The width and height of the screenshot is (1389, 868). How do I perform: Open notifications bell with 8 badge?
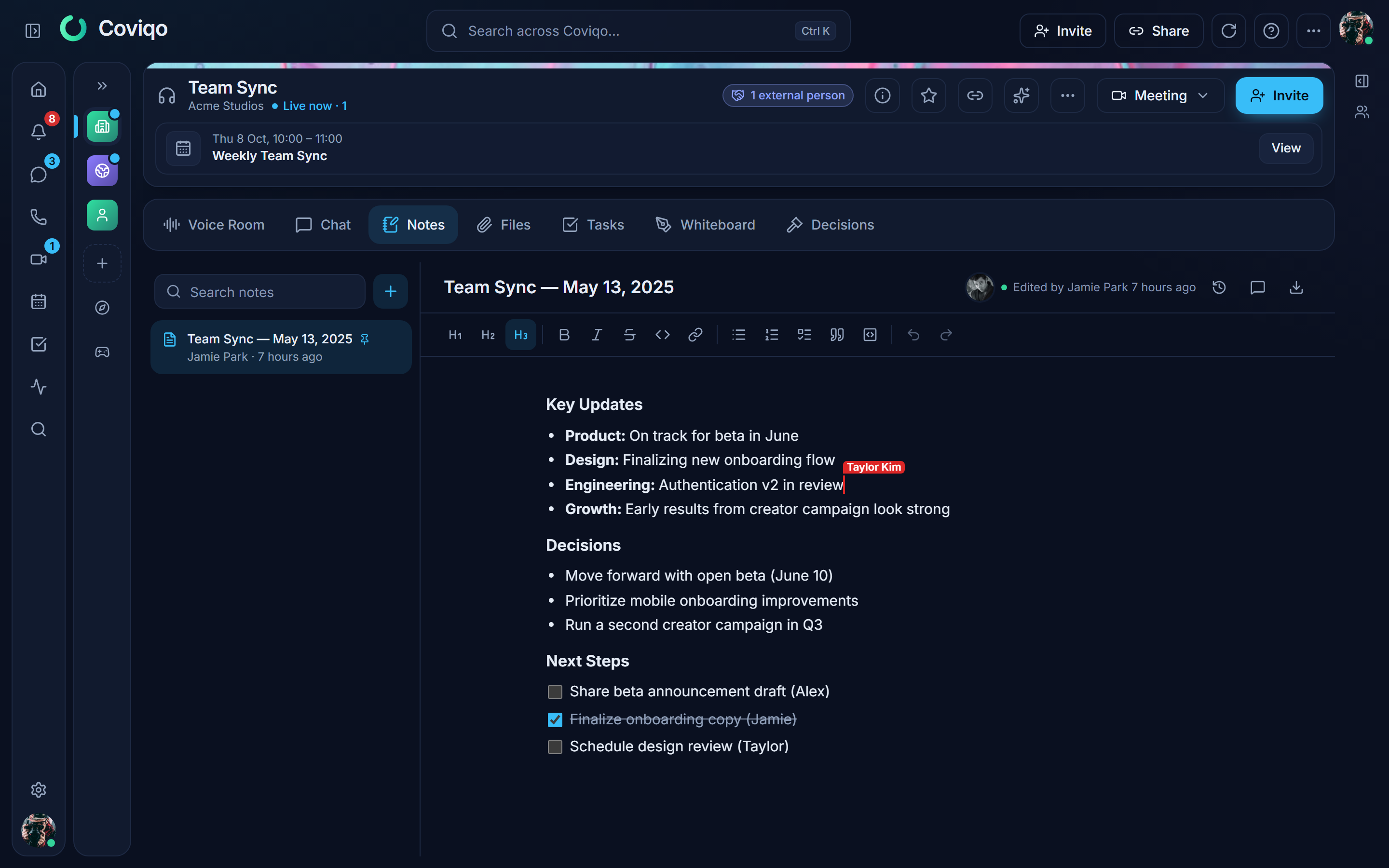tap(39, 132)
